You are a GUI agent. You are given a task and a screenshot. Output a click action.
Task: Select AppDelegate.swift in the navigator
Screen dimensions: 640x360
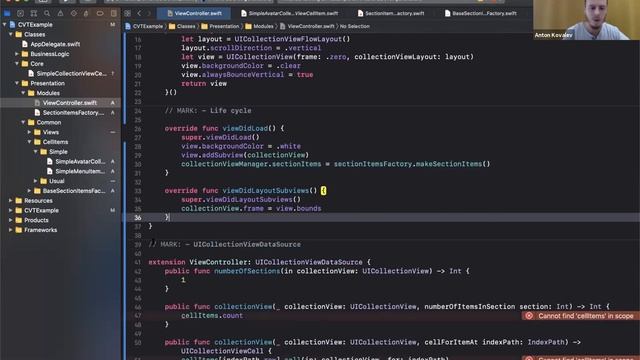[55, 44]
